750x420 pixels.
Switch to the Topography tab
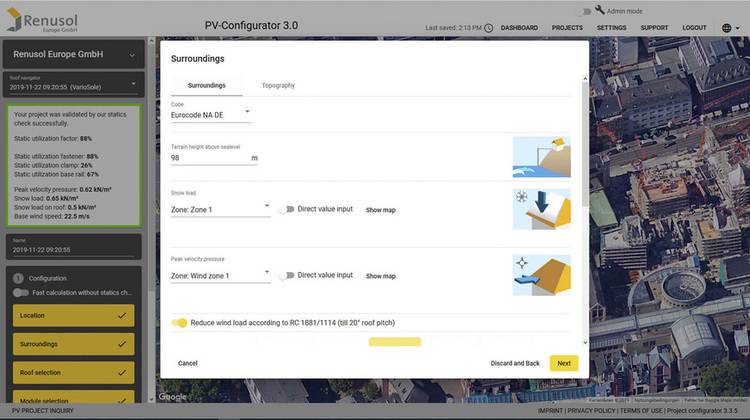tap(278, 86)
